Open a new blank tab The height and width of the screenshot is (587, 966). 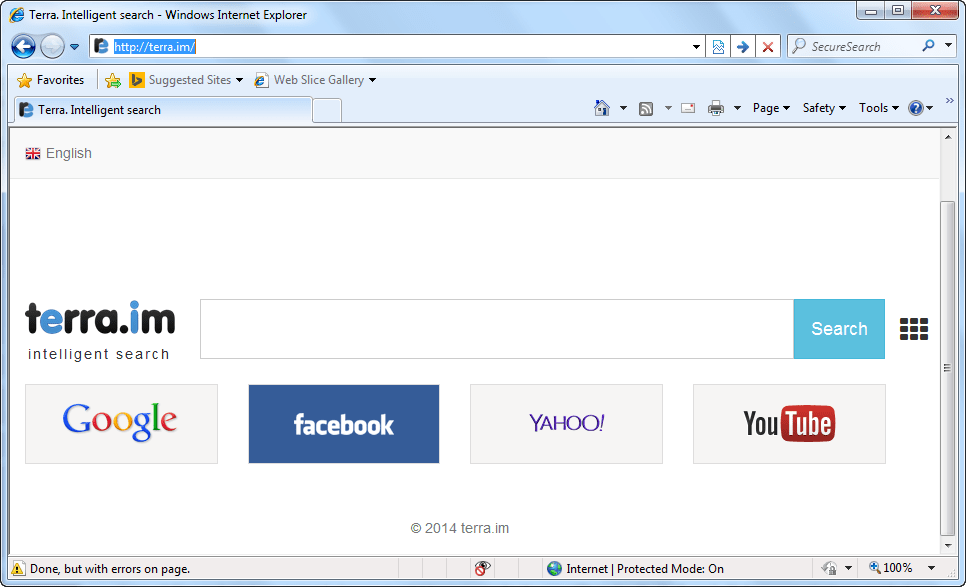(x=327, y=111)
